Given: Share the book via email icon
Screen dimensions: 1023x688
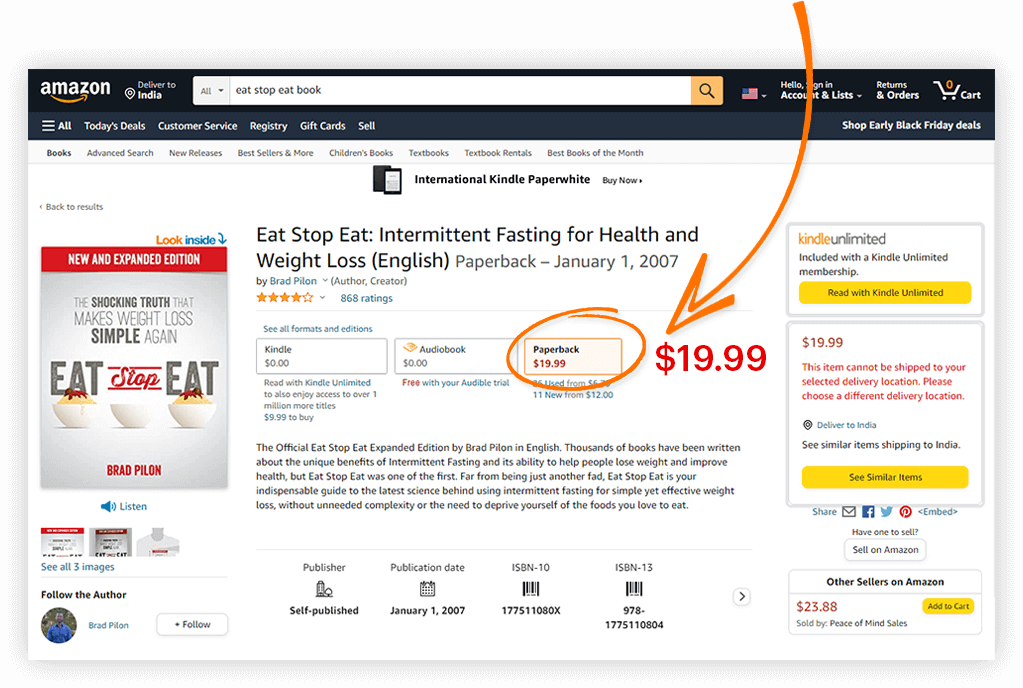Looking at the screenshot, I should [849, 512].
